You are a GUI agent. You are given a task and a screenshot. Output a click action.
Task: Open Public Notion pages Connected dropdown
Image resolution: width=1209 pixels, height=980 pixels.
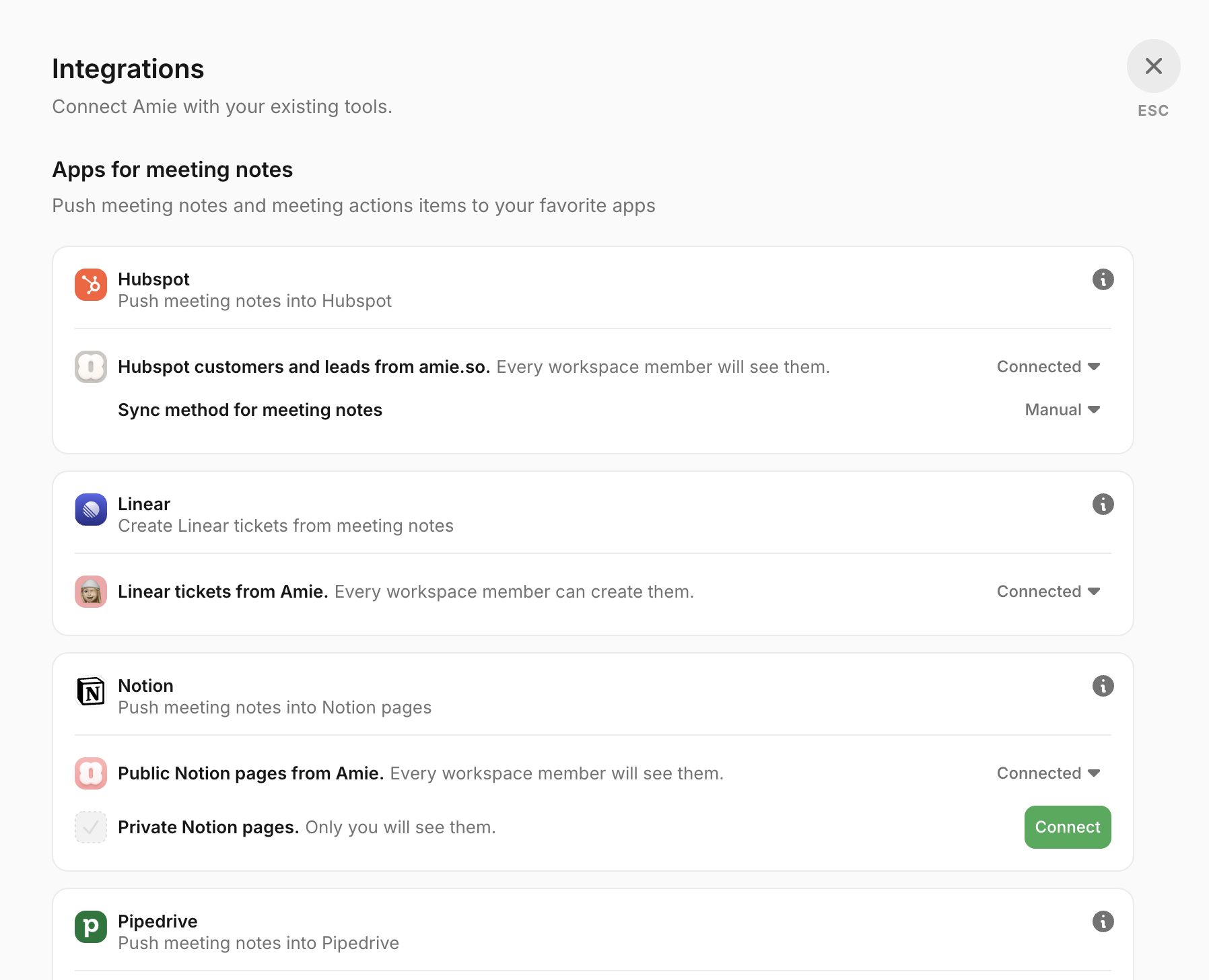1048,773
